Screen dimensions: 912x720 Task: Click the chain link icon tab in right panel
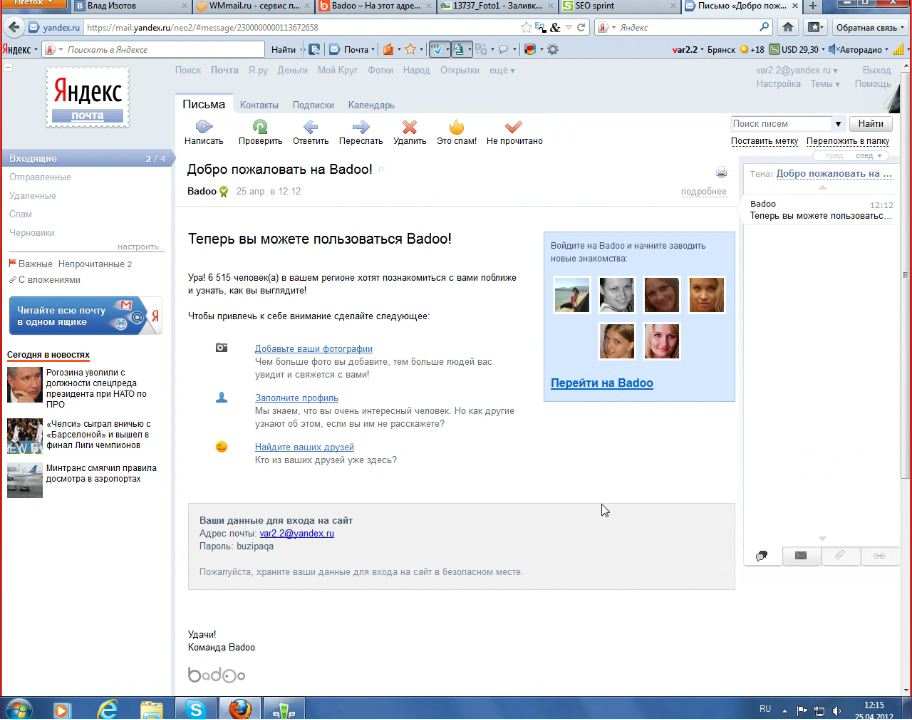pos(879,555)
